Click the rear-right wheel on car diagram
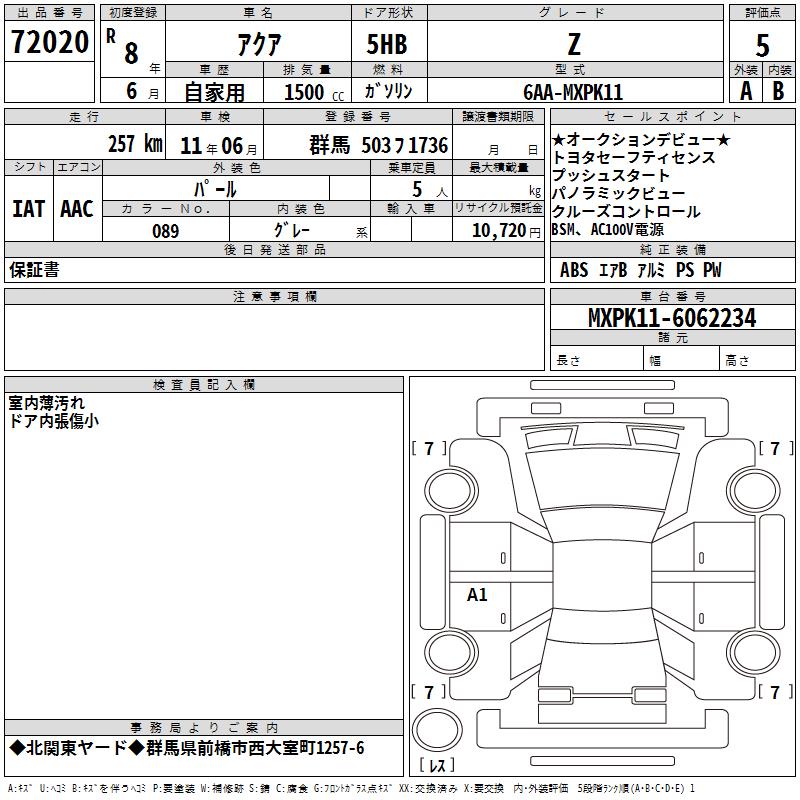The width and height of the screenshot is (800, 800). [754, 652]
